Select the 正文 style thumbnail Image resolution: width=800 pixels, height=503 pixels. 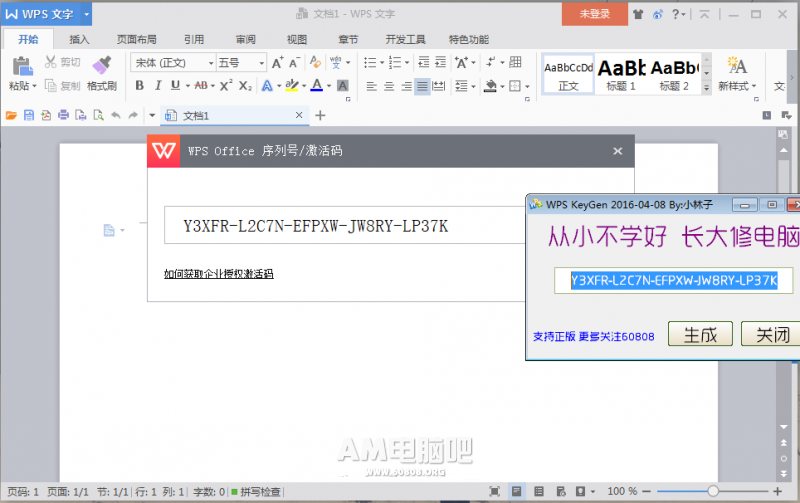pos(568,74)
